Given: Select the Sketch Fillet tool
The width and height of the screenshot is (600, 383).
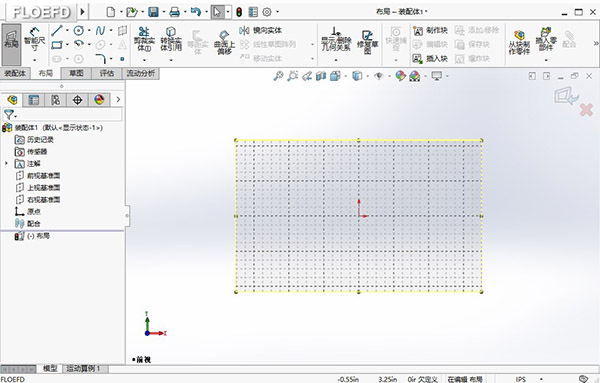Looking at the screenshot, I should tap(100, 59).
